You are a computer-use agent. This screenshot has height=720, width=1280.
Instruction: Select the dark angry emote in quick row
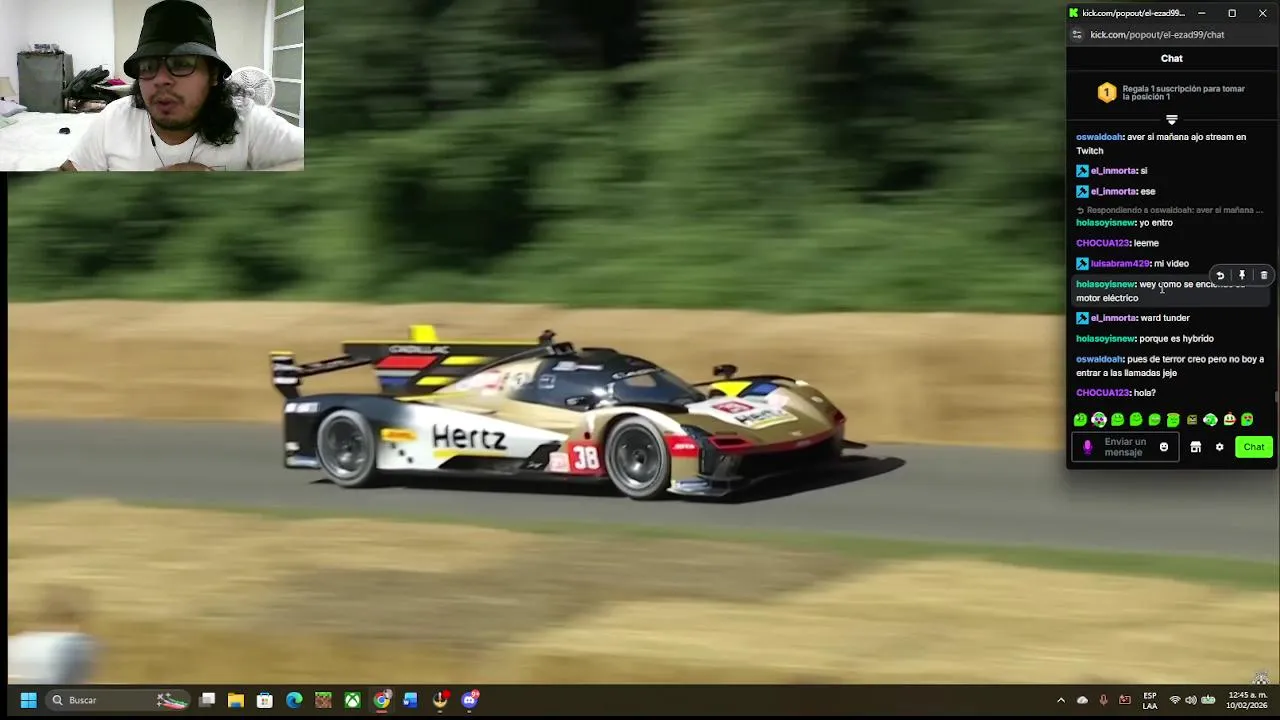point(1192,420)
